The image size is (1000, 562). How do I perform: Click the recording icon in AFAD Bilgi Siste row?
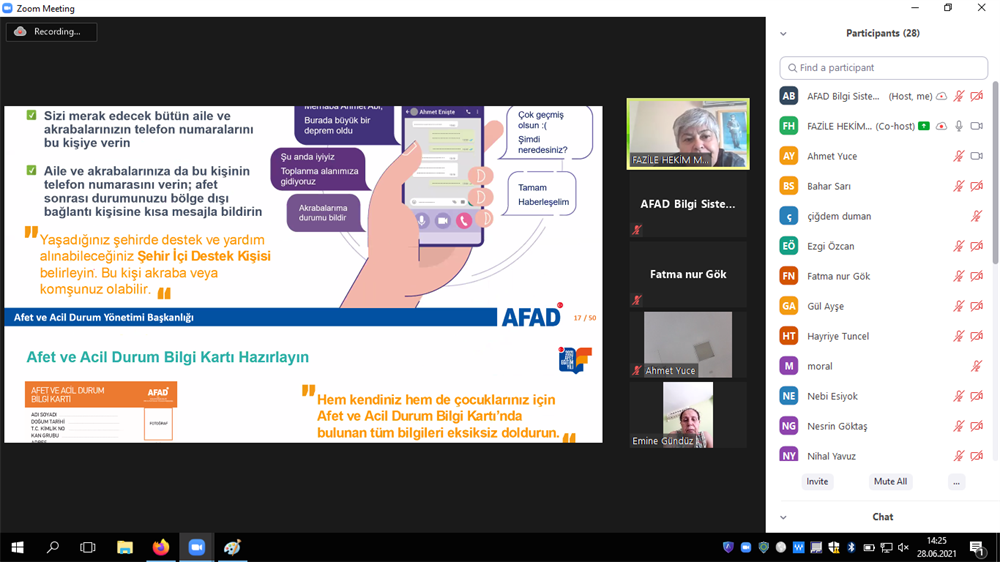point(941,96)
